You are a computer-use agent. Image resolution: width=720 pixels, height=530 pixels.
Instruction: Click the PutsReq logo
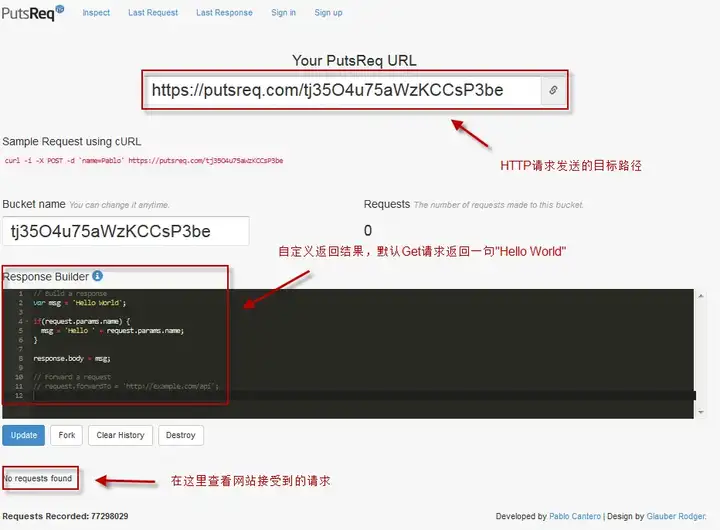tap(32, 12)
